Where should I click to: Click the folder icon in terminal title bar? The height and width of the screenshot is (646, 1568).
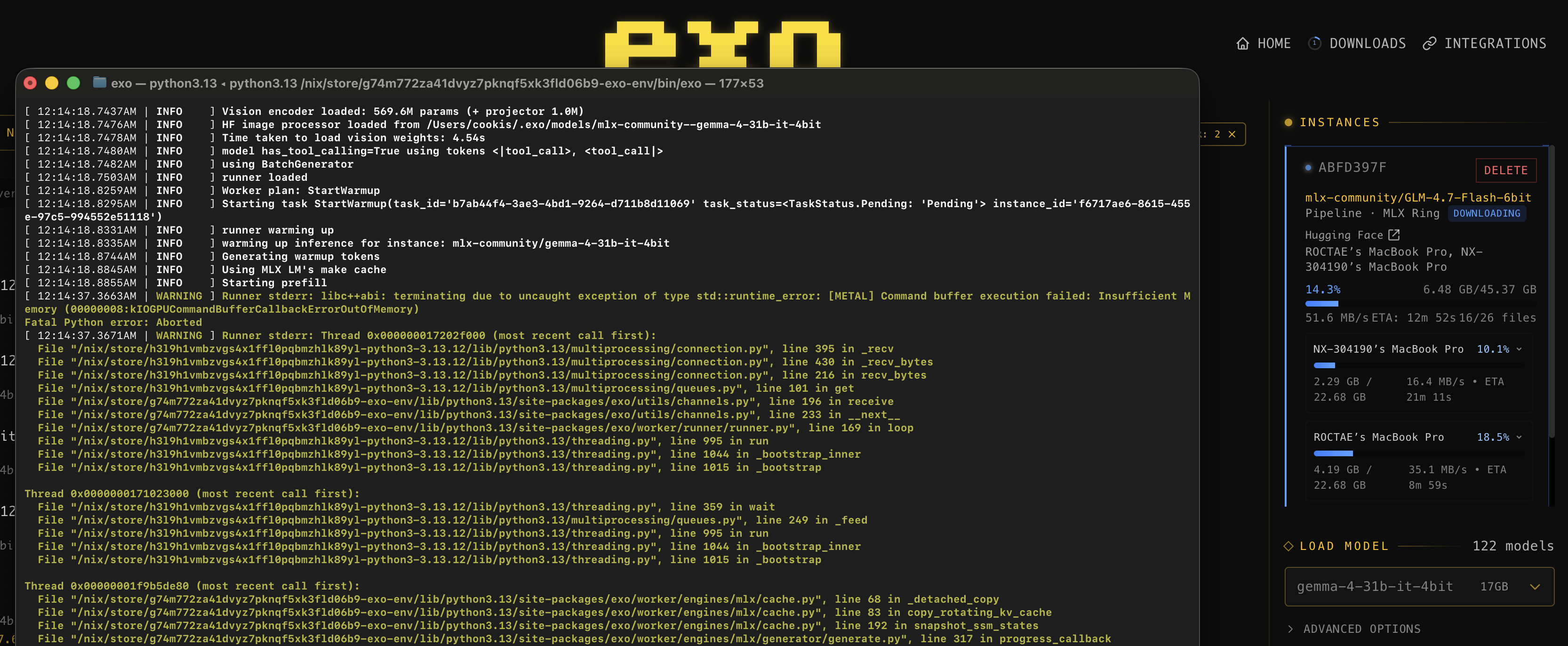[x=99, y=83]
